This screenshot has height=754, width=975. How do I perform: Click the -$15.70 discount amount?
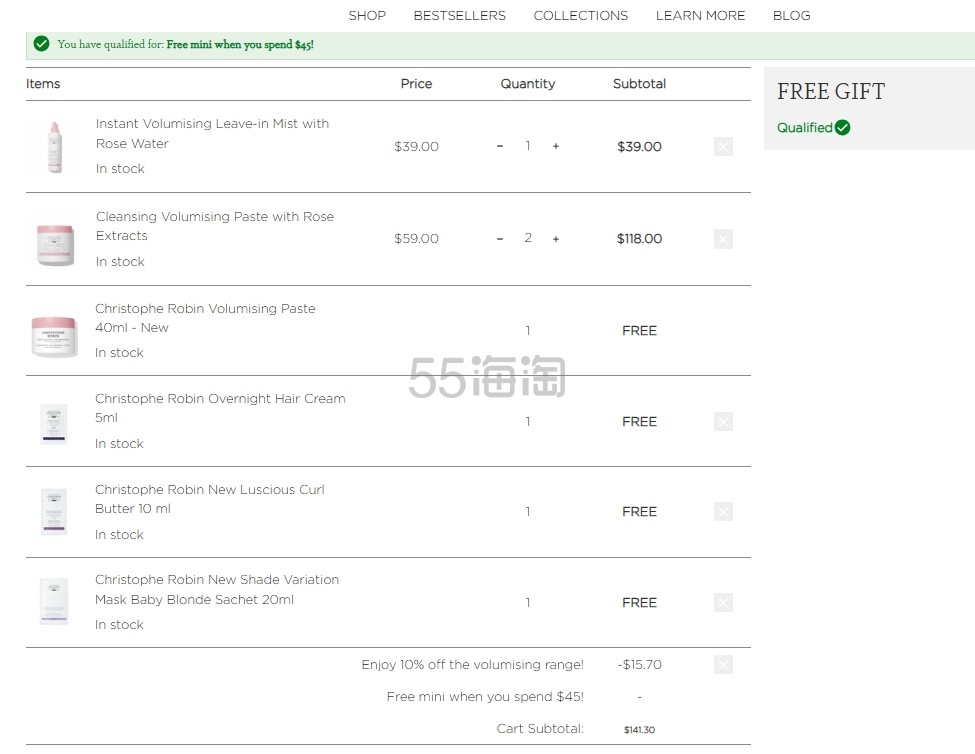click(x=639, y=664)
